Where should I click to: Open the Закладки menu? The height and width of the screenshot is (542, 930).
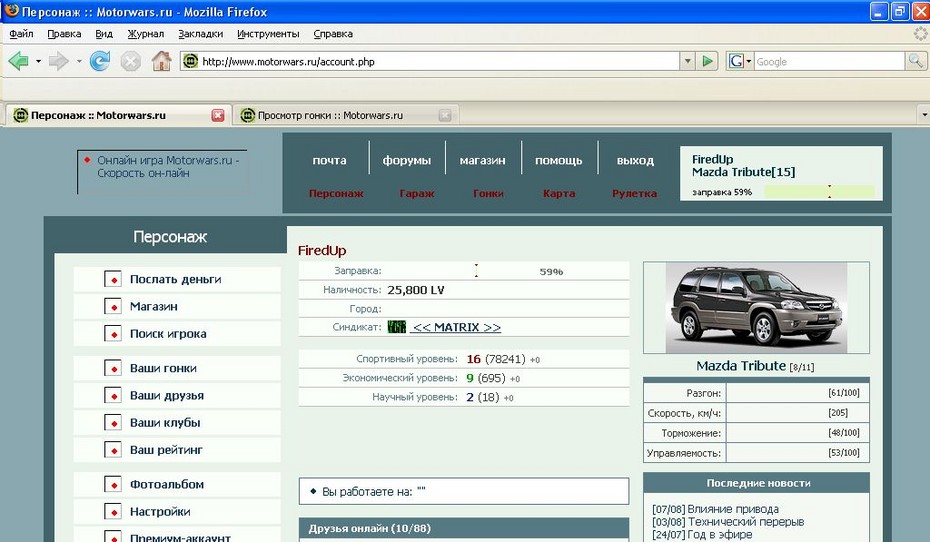click(200, 34)
